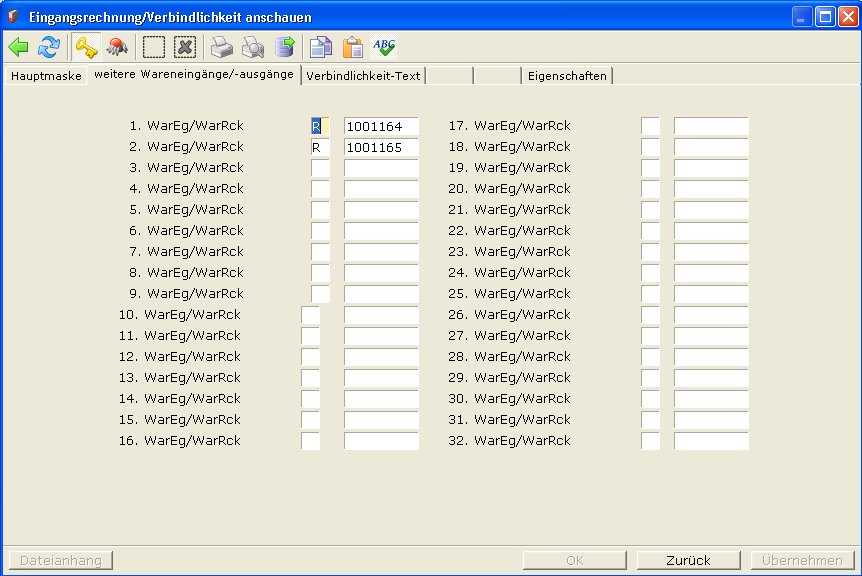Open the Verbindlichkeit-Text tab

(x=363, y=76)
